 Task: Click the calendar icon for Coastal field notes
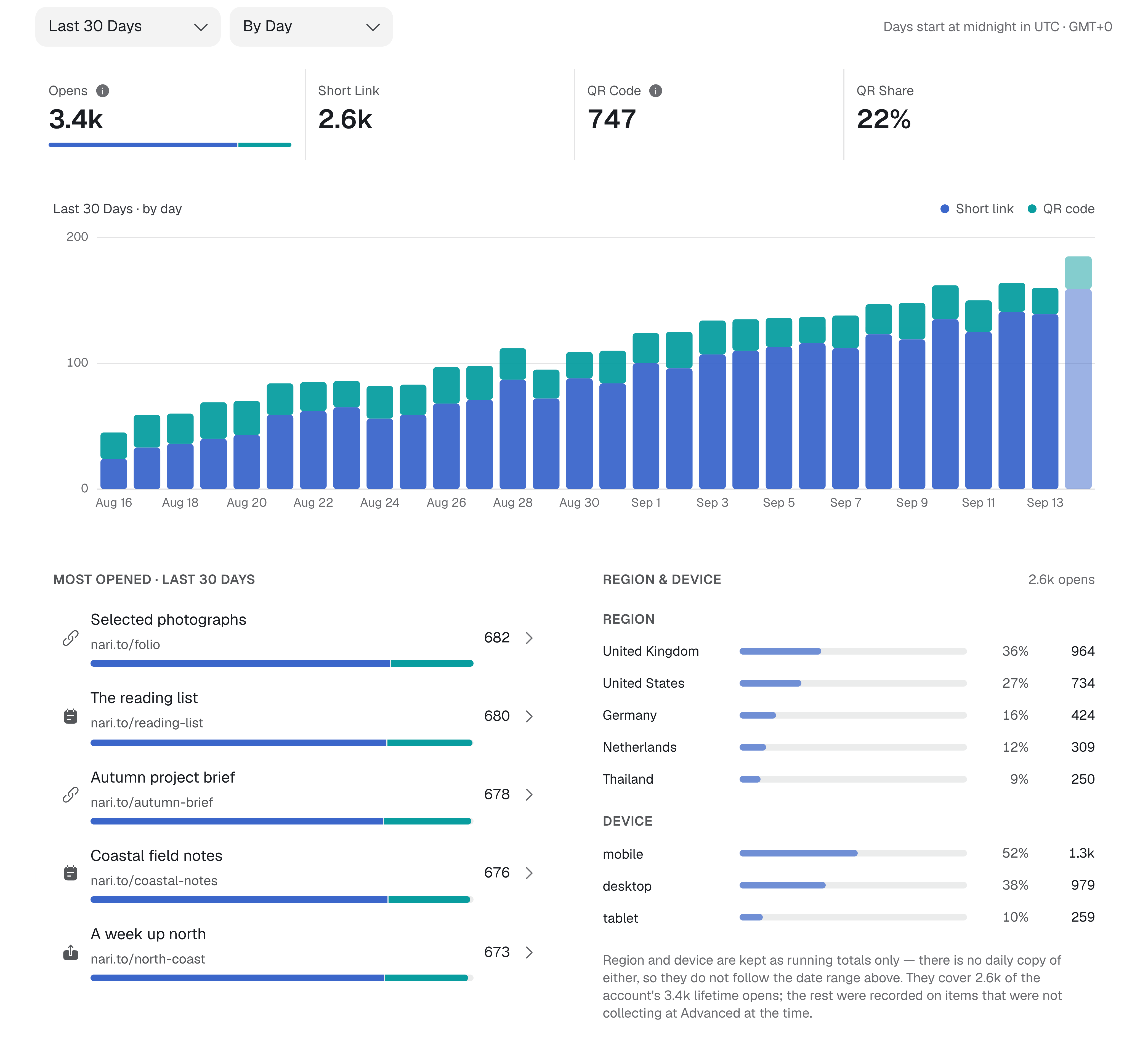pos(71,873)
